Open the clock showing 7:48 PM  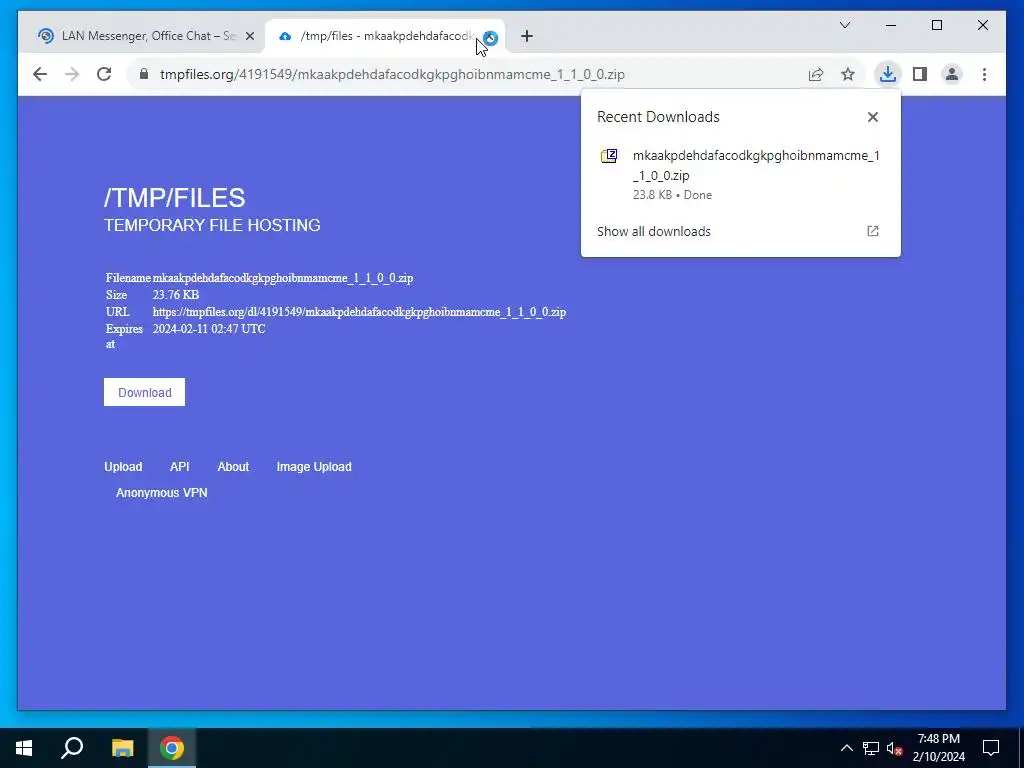(938, 748)
